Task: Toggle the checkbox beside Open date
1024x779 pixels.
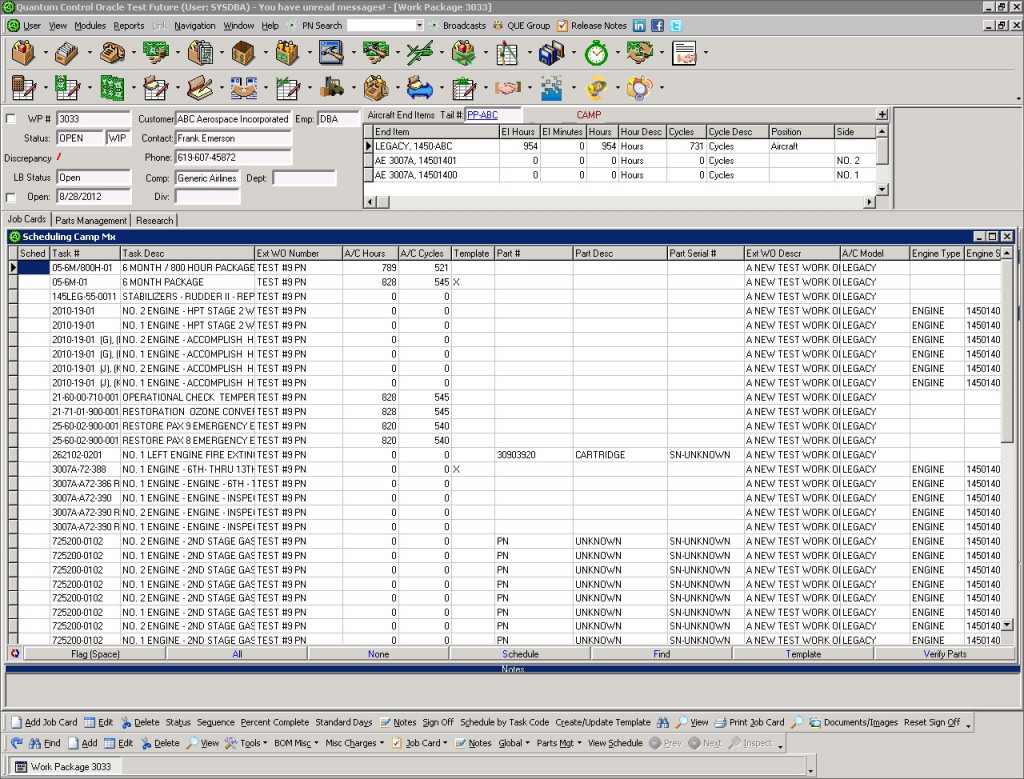Action: (11, 197)
